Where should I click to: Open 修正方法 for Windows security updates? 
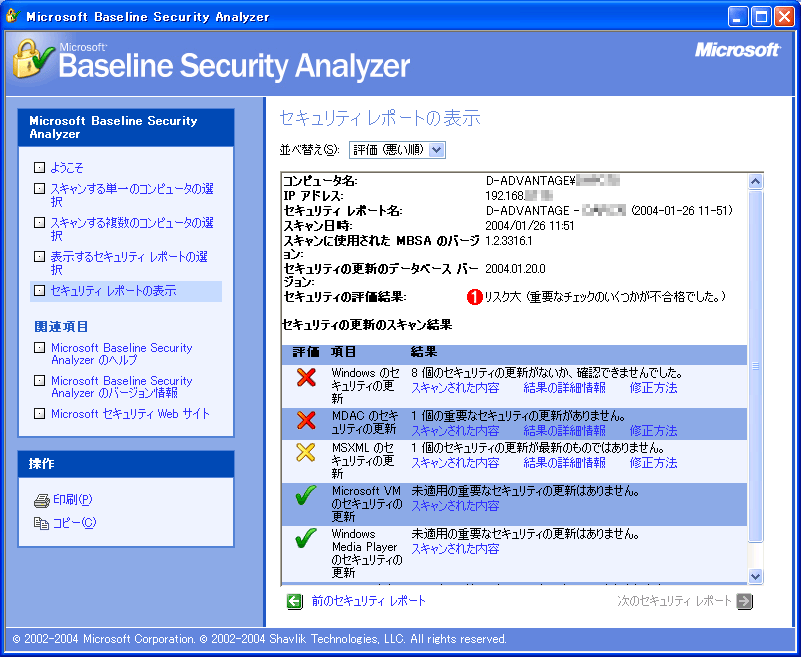(x=653, y=388)
